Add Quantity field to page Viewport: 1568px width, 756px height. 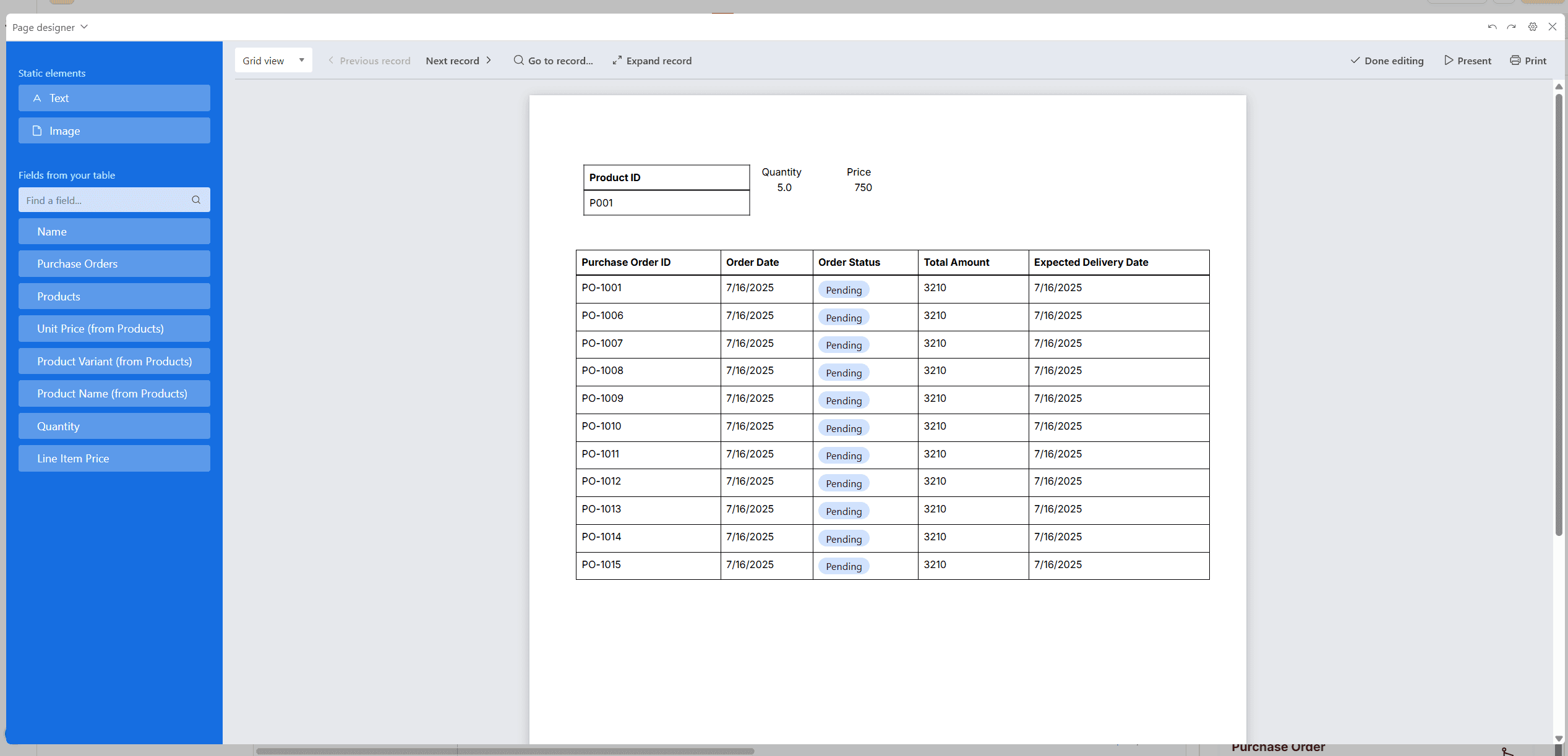coord(114,427)
